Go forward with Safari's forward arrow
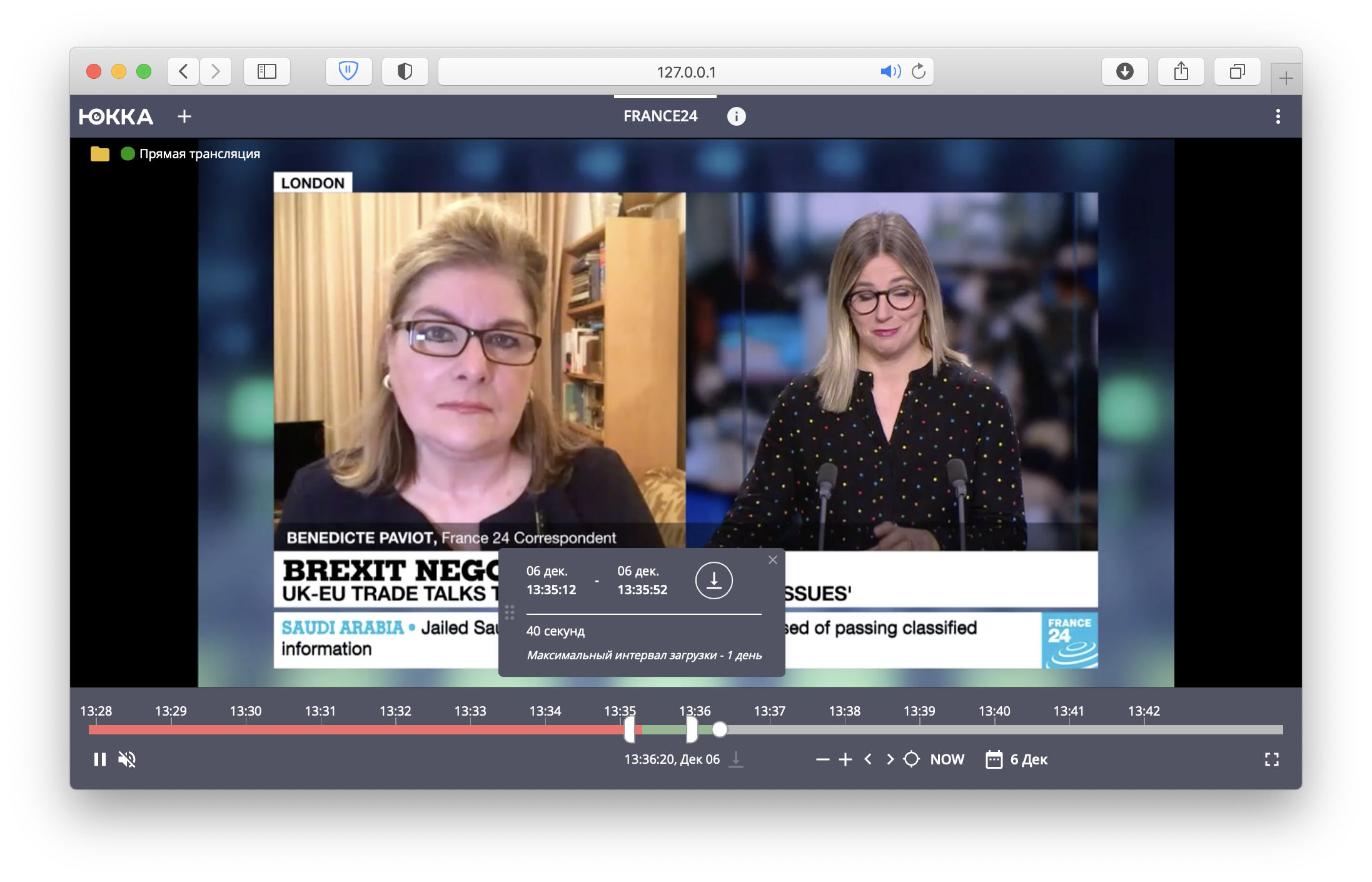 [216, 71]
